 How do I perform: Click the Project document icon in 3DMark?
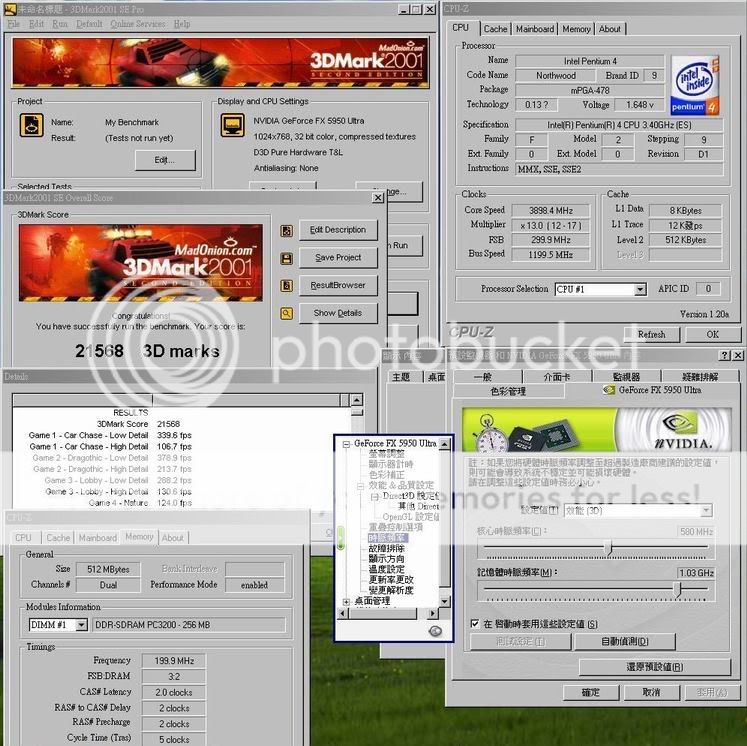tap(32, 125)
